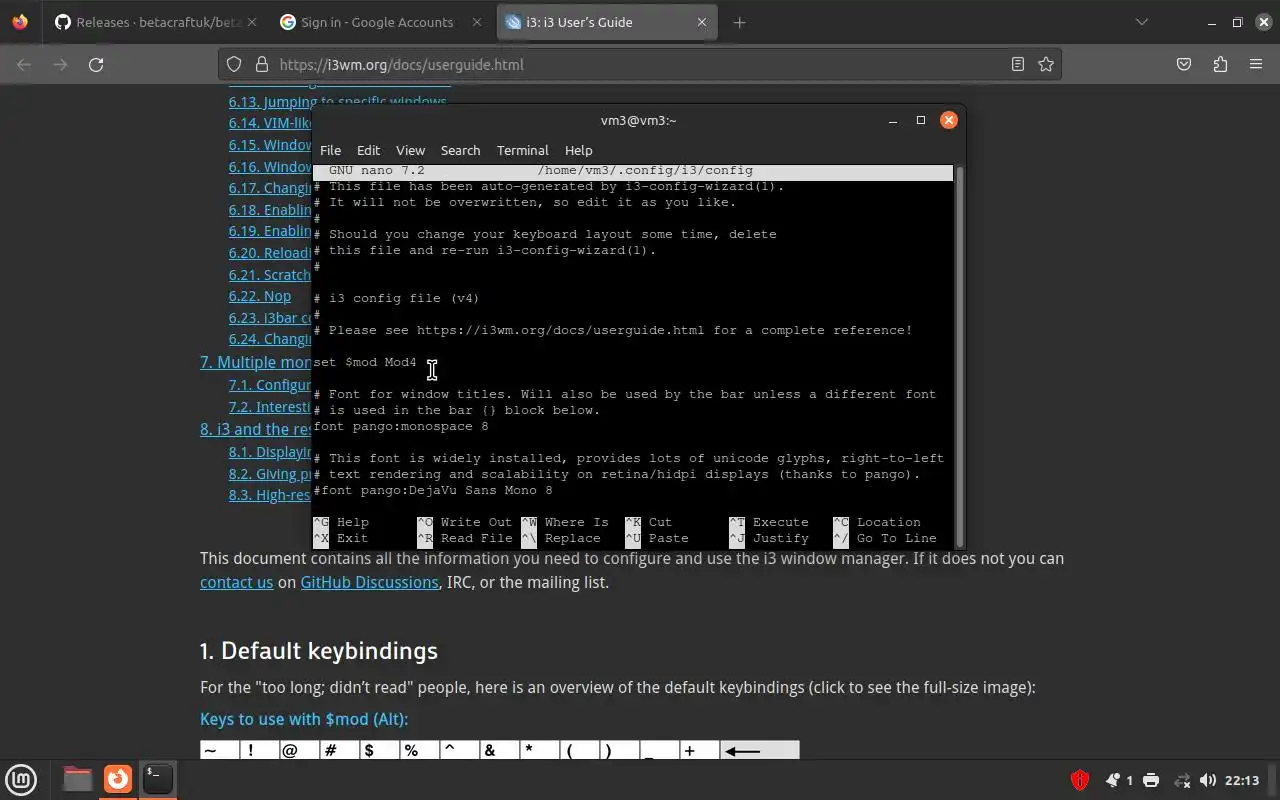
Task: Open the notifications bell tray icon
Action: point(1112,780)
